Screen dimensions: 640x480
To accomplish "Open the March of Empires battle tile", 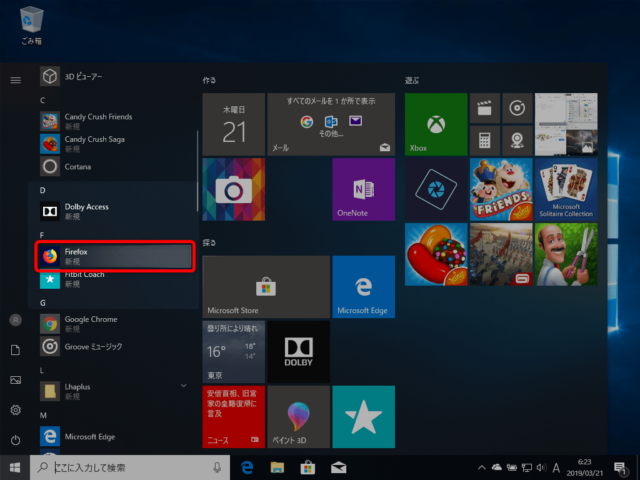I will (501, 254).
